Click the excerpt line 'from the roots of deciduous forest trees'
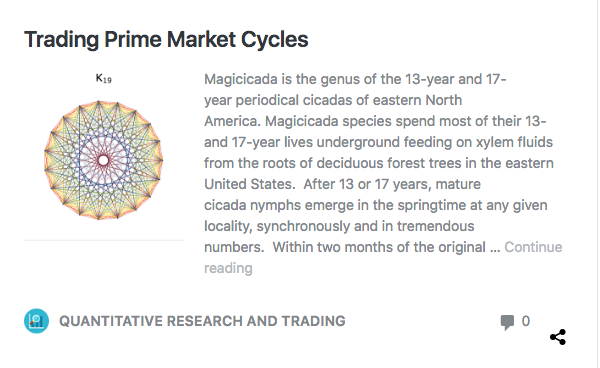 (378, 163)
